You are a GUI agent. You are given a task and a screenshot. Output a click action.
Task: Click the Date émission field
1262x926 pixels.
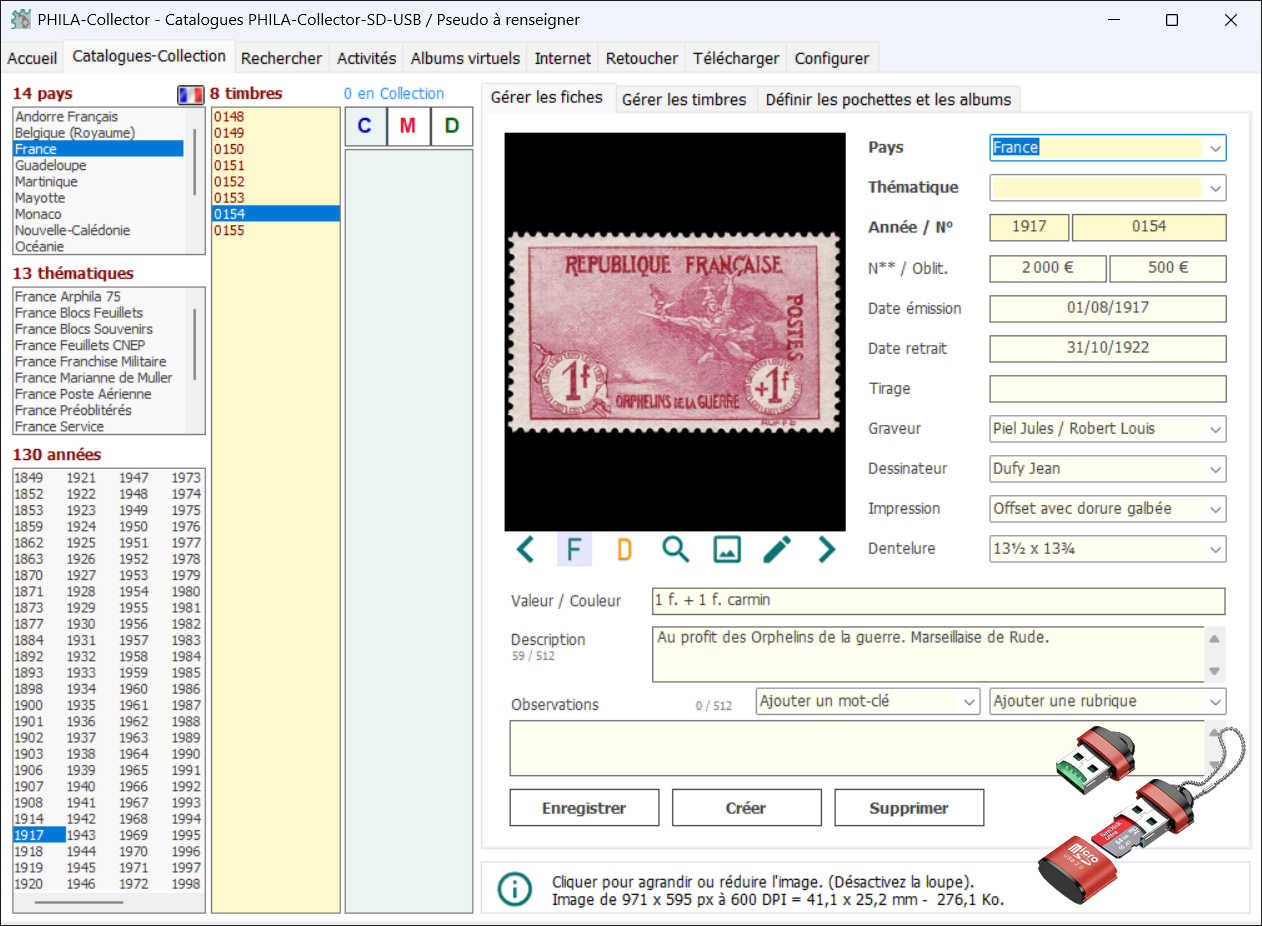(x=1108, y=308)
